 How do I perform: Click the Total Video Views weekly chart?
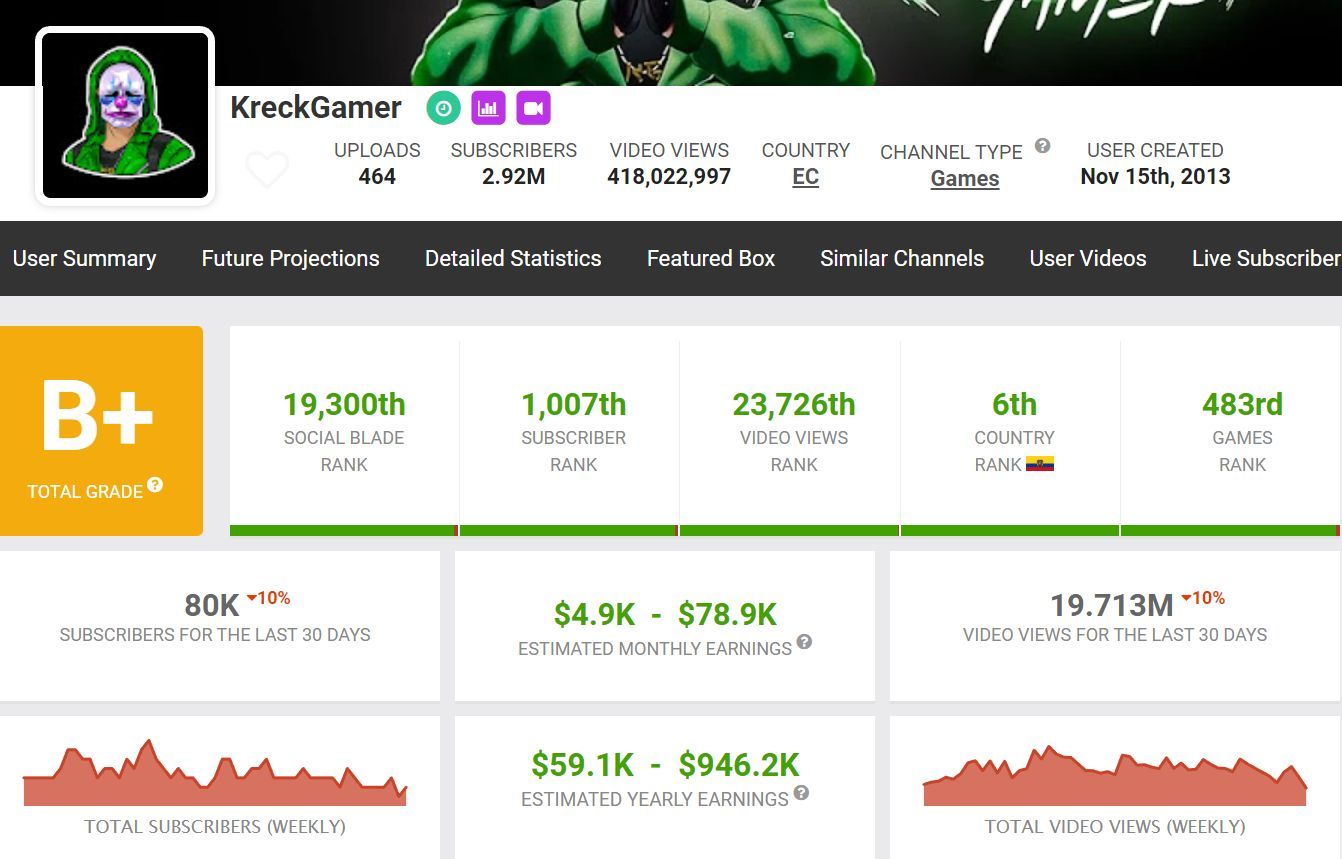coord(1115,775)
